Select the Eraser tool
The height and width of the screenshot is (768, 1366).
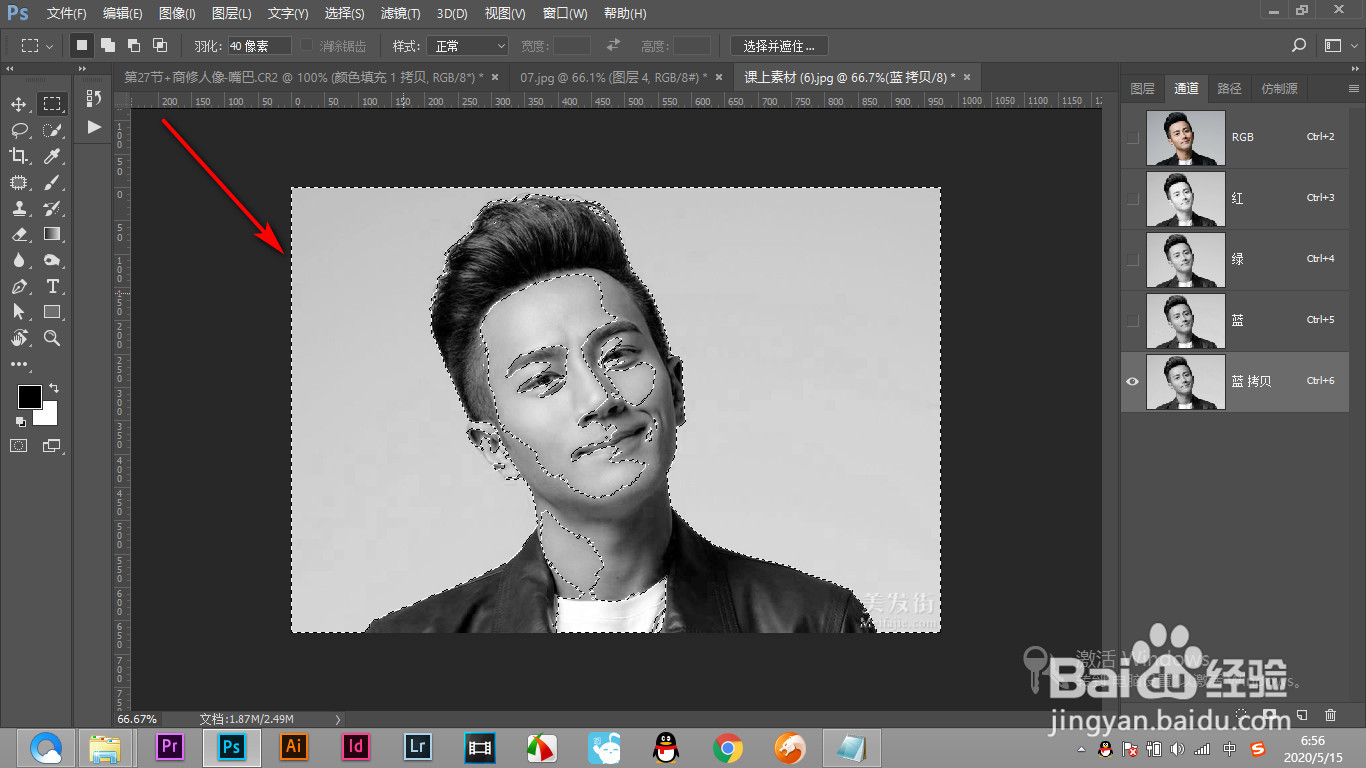(18, 234)
